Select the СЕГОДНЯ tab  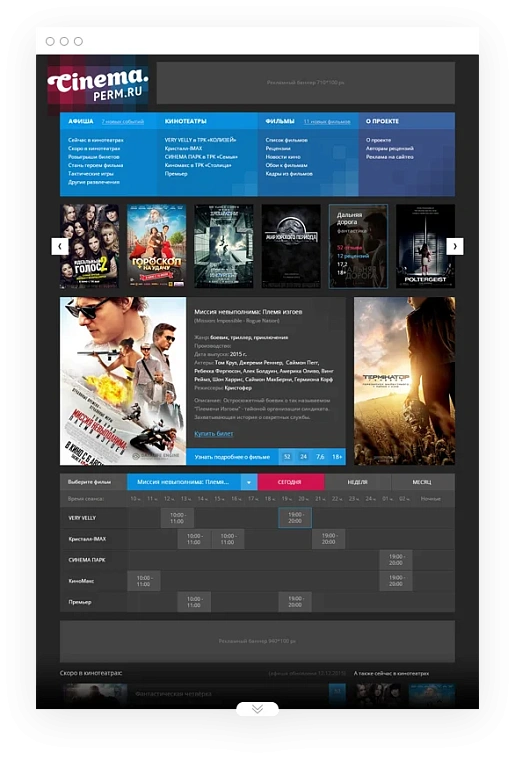click(x=289, y=482)
